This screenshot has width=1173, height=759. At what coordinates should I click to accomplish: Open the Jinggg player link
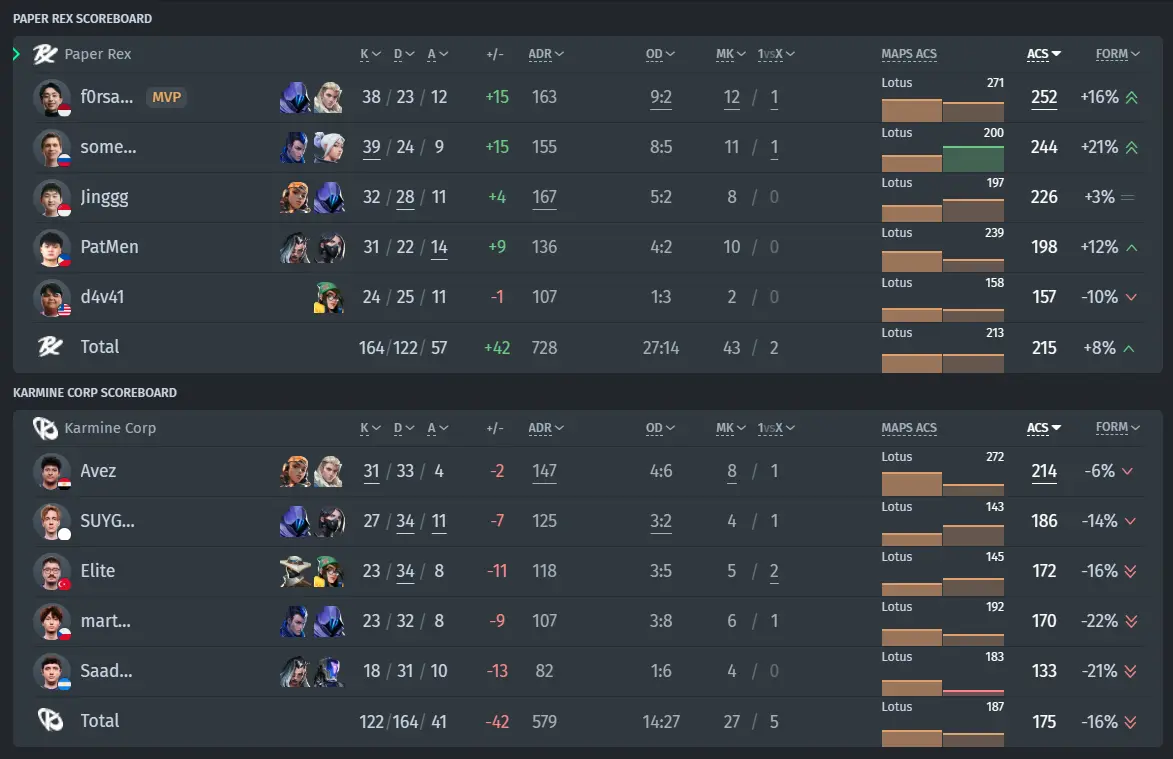(104, 197)
